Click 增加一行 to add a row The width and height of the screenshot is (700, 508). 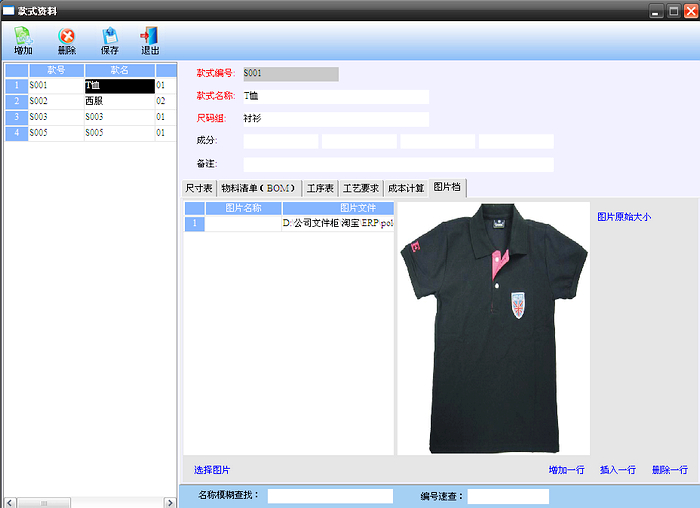point(566,470)
